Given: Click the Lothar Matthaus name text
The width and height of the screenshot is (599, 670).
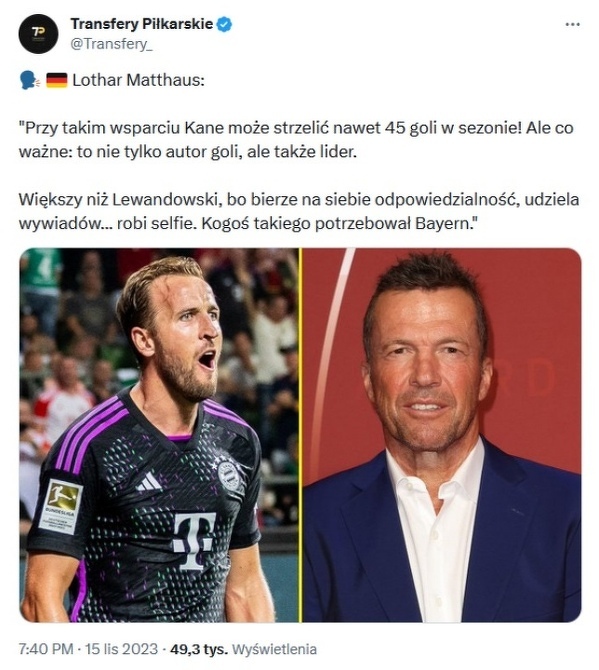Looking at the screenshot, I should pos(138,80).
